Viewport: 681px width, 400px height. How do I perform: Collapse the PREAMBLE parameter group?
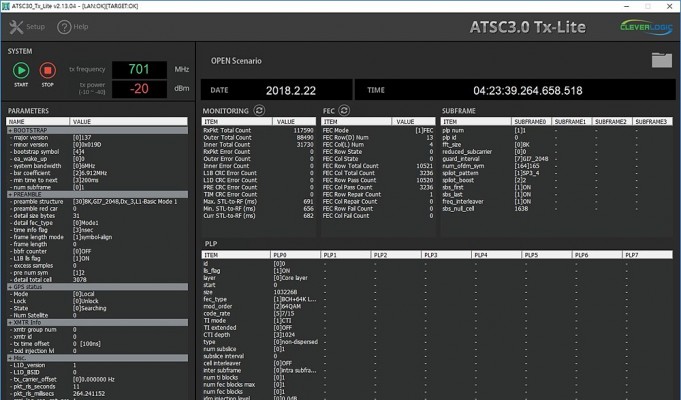97,195
